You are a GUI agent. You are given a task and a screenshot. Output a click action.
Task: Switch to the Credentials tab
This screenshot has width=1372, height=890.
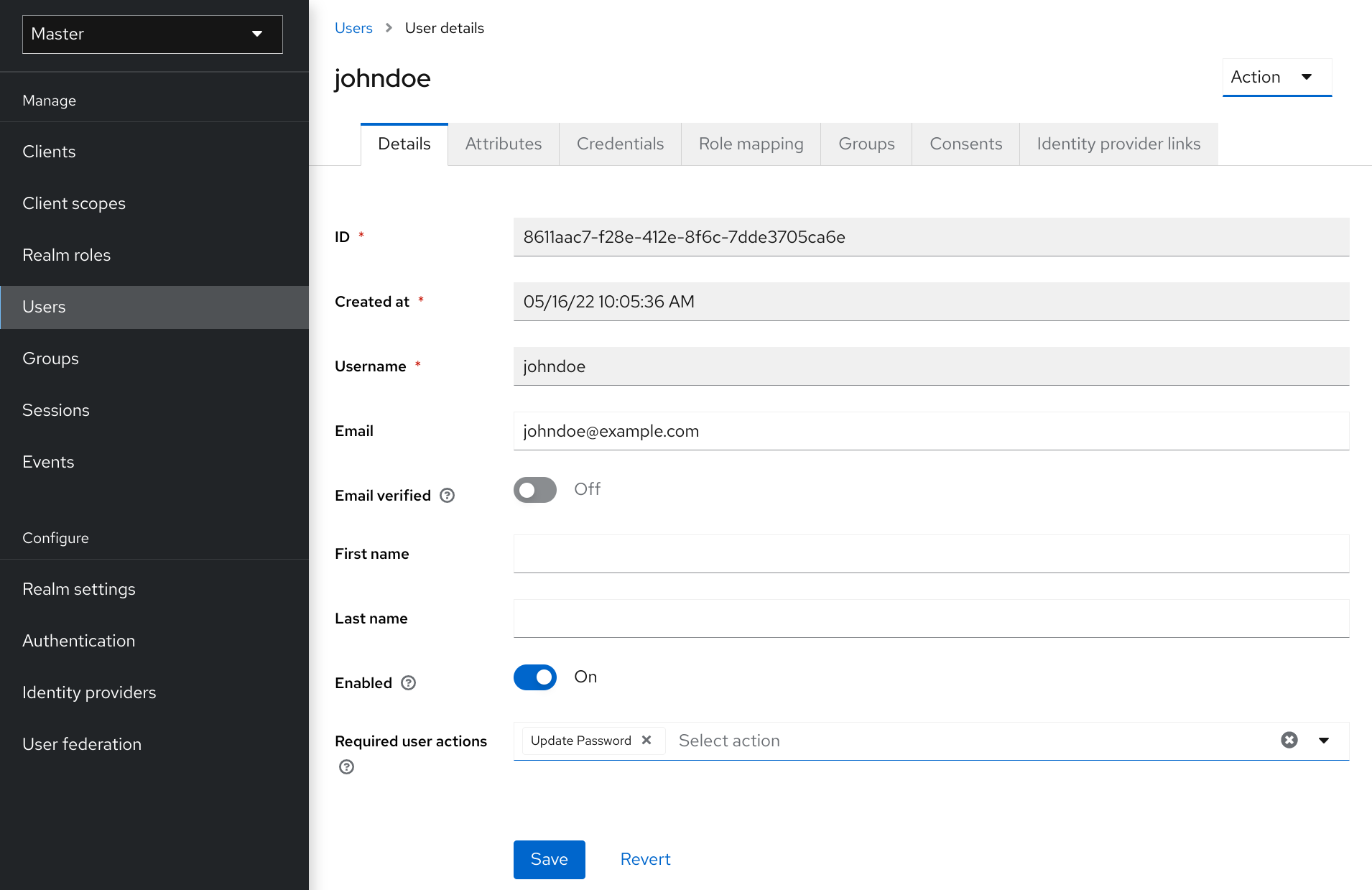[620, 144]
